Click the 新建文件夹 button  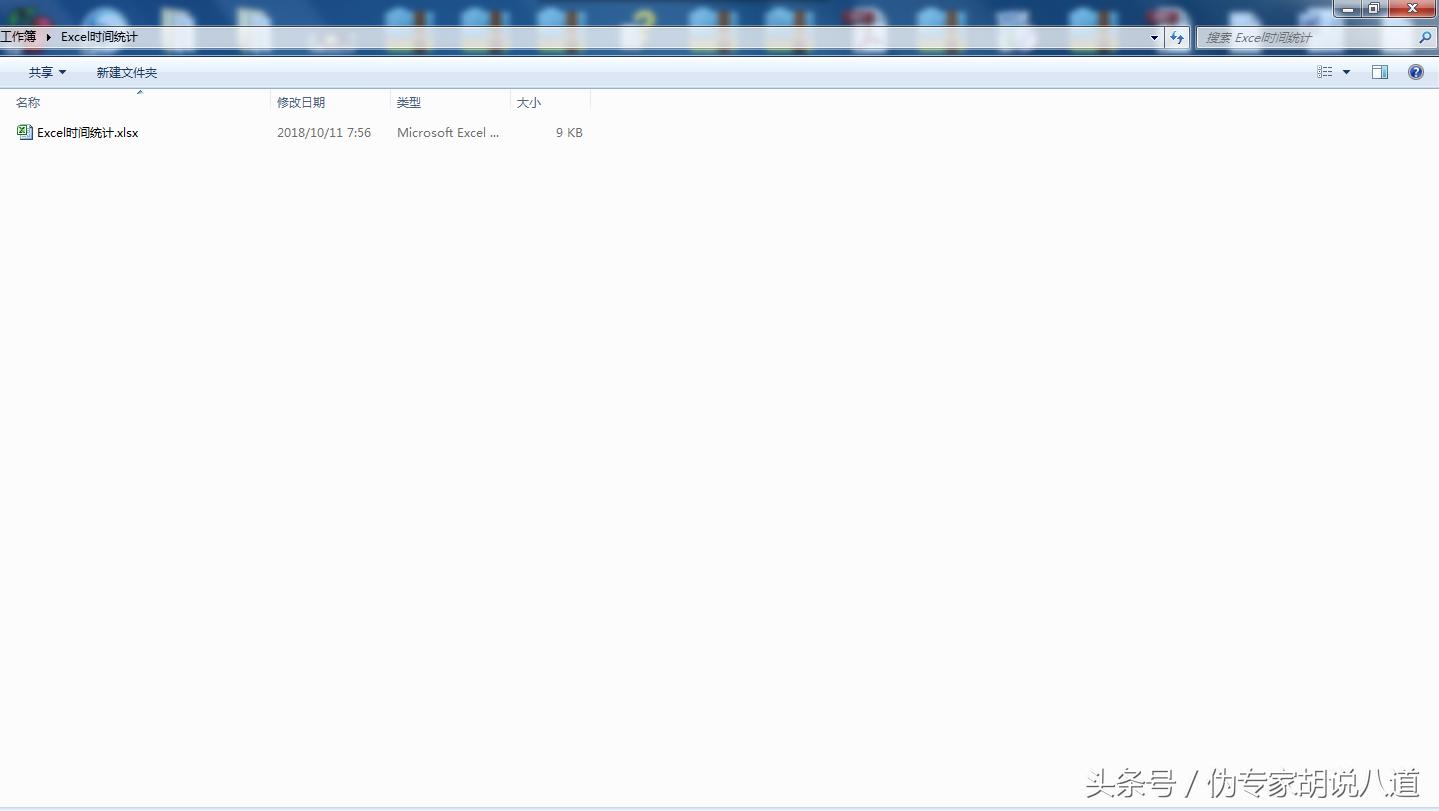point(126,72)
